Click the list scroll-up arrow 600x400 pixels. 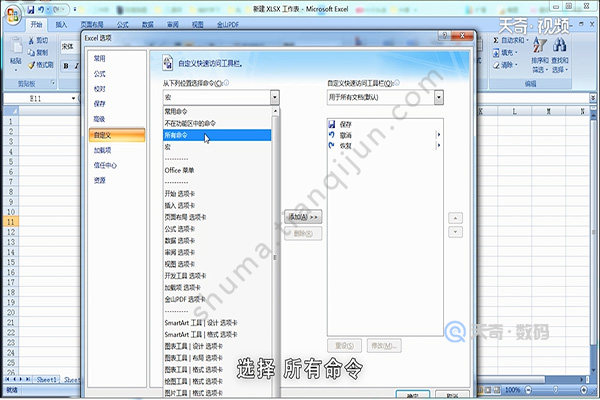tap(275, 111)
